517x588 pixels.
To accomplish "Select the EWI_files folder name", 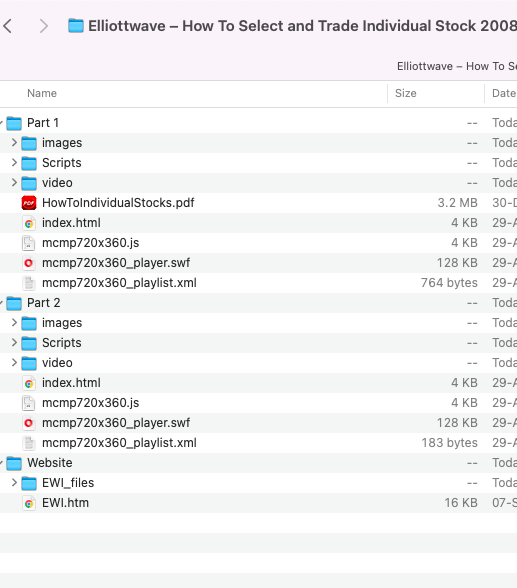I will [68, 483].
